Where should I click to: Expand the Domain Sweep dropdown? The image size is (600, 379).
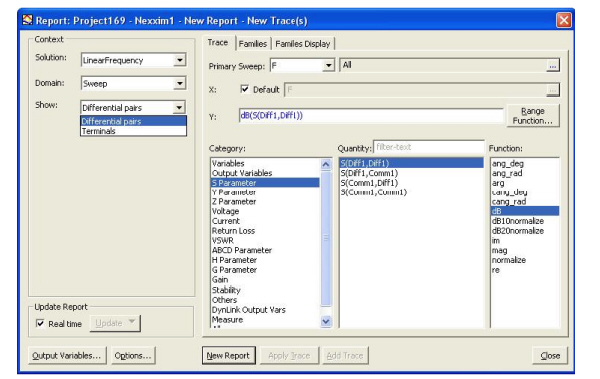point(179,83)
